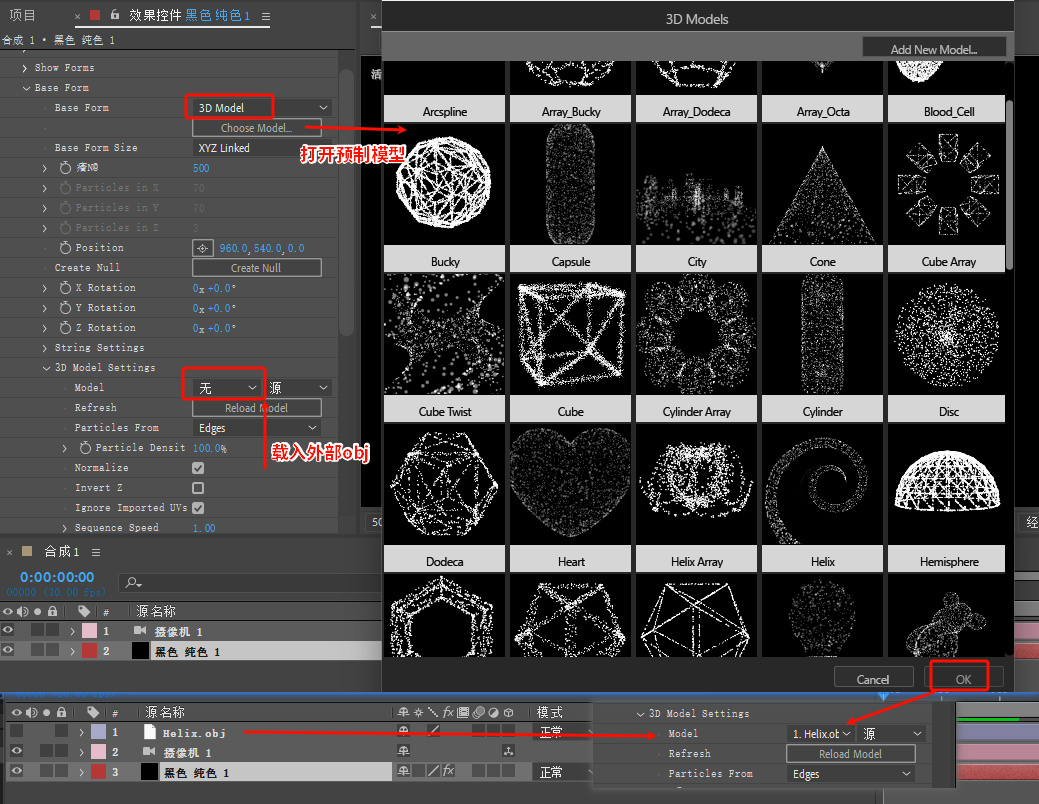The height and width of the screenshot is (804, 1039).
Task: Toggle eye of layer 3 黑色 纯色 1
Action: [x=17, y=771]
